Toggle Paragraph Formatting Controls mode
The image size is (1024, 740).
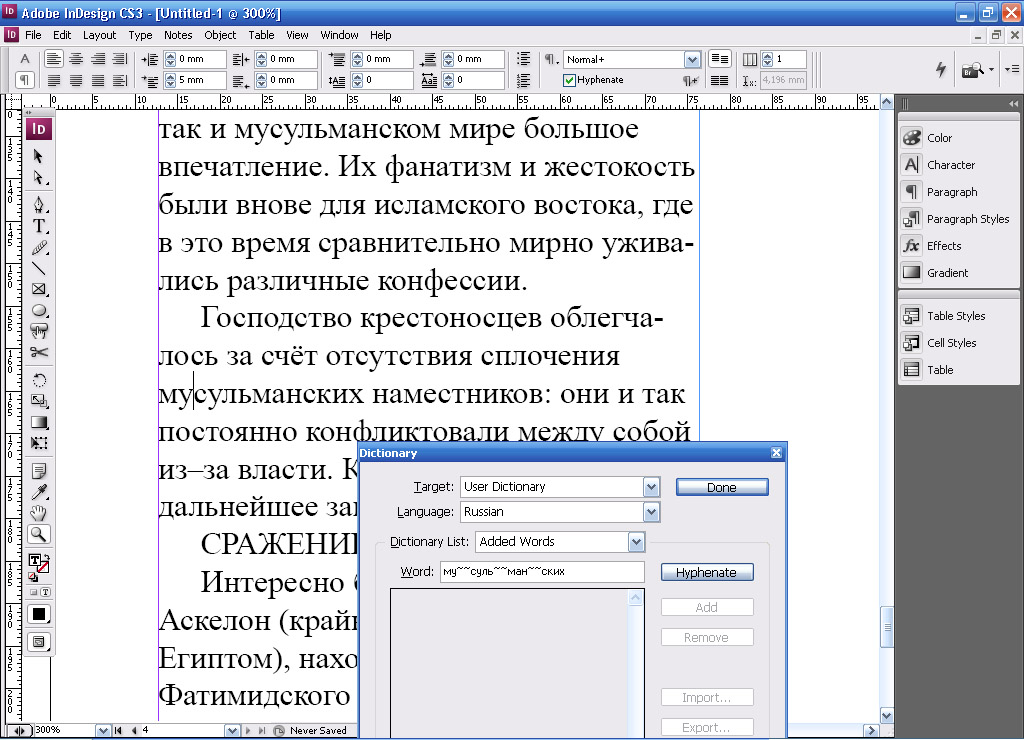click(25, 80)
